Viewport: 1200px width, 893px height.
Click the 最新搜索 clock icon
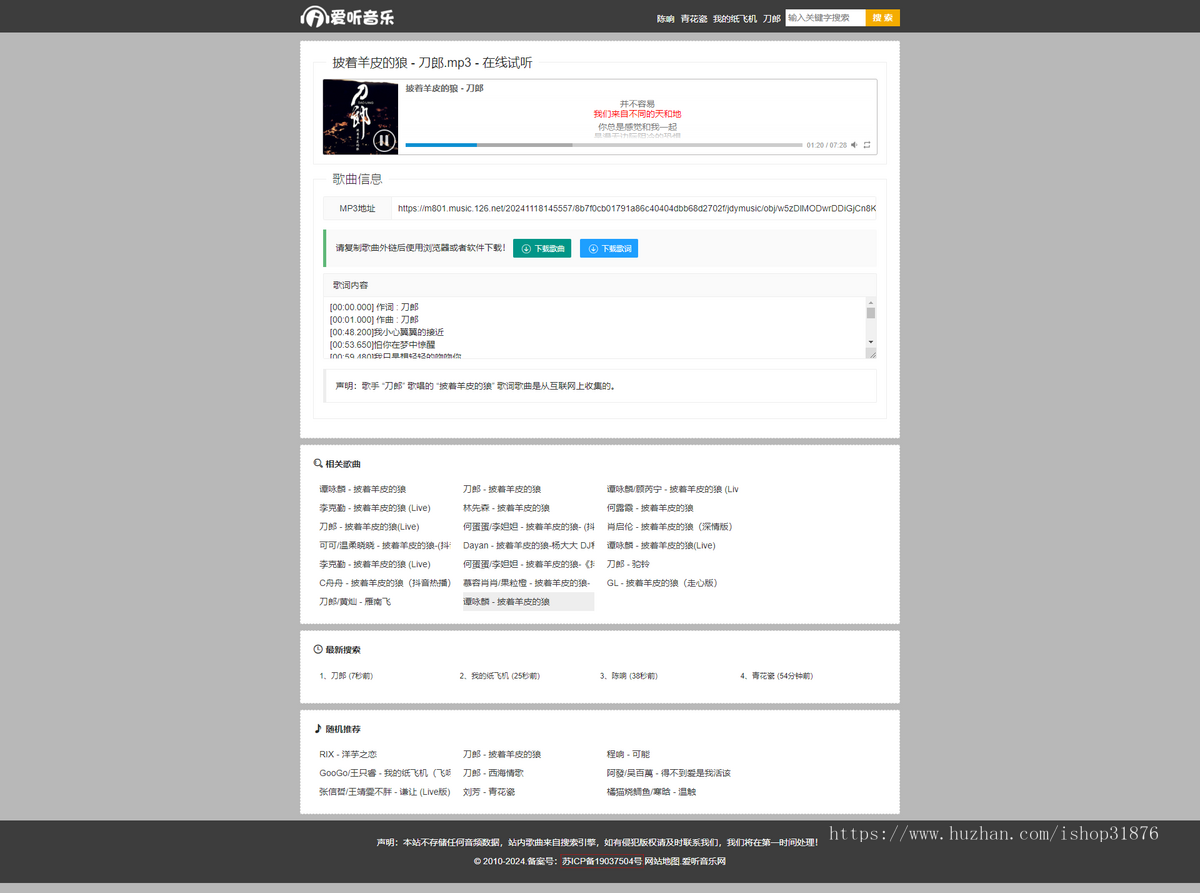318,649
